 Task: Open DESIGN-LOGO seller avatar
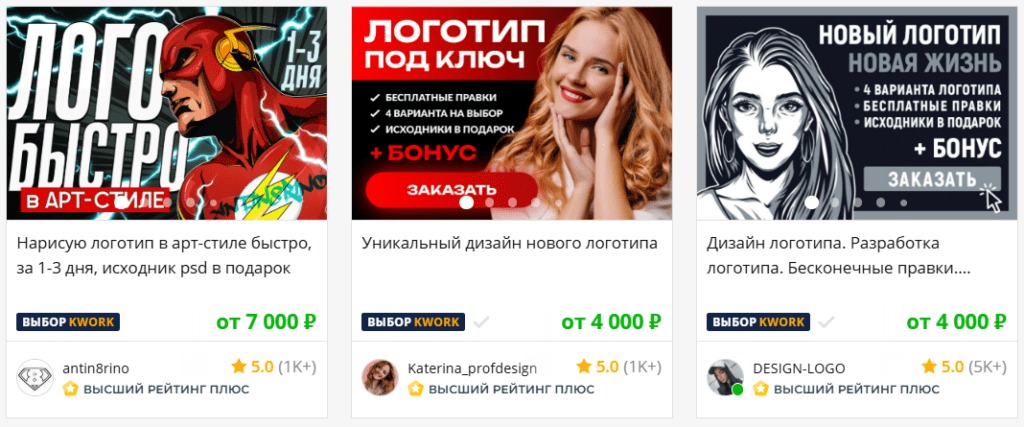(725, 377)
